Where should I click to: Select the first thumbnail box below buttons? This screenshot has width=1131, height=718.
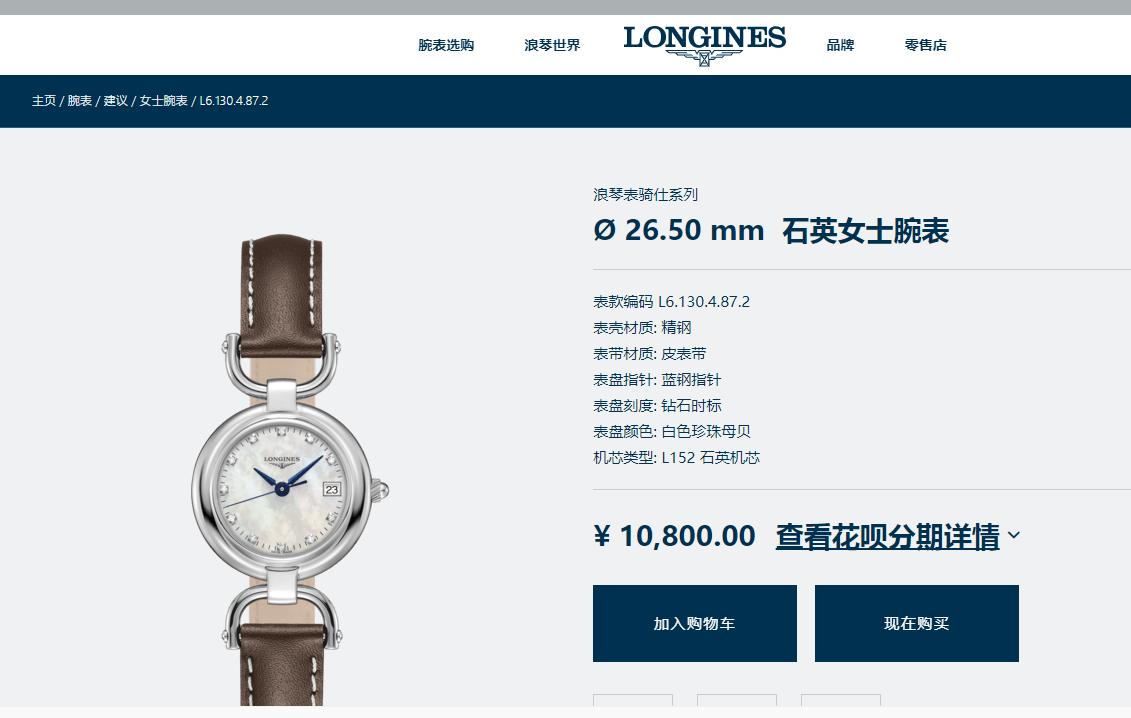click(633, 700)
